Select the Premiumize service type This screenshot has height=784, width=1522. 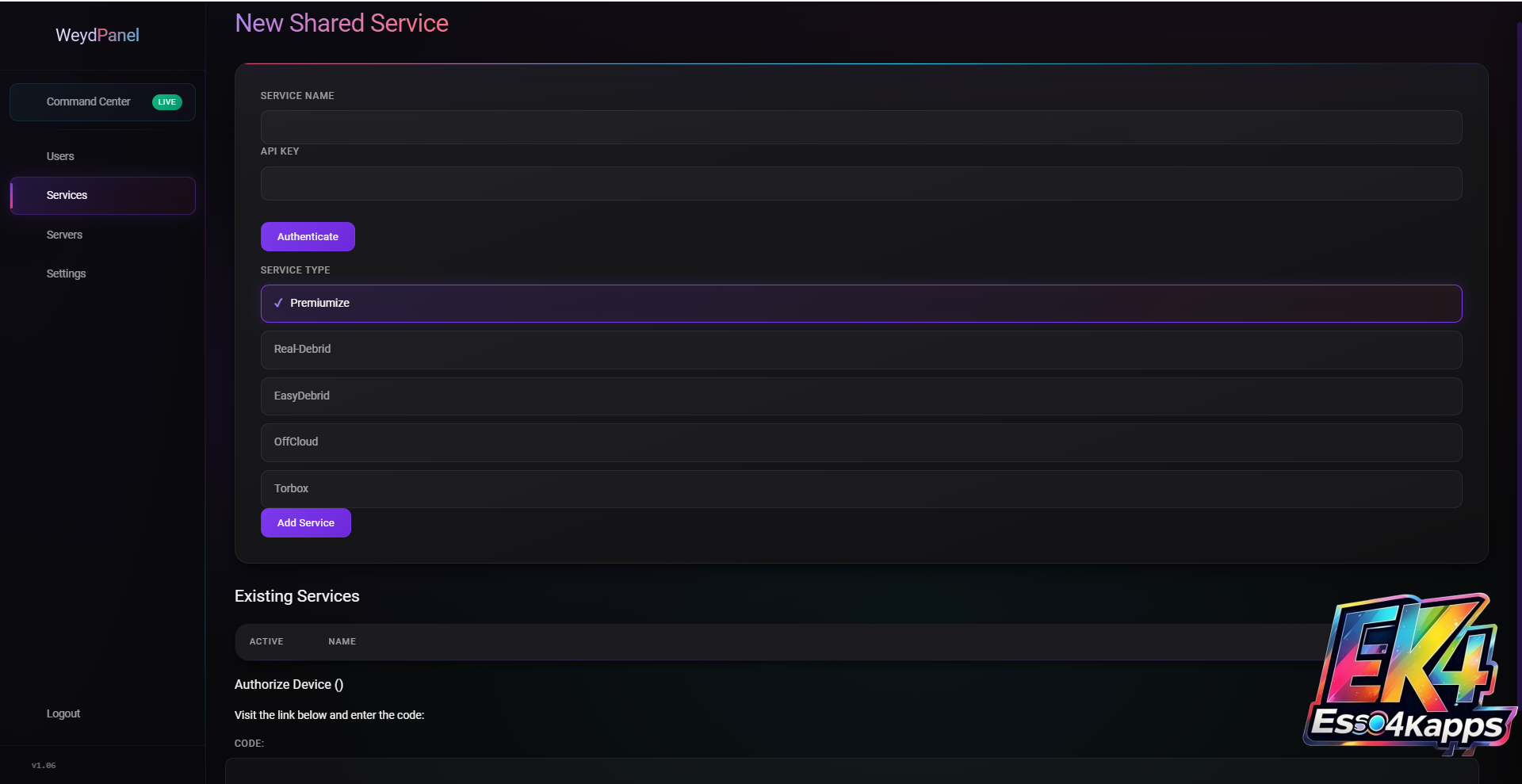point(861,304)
